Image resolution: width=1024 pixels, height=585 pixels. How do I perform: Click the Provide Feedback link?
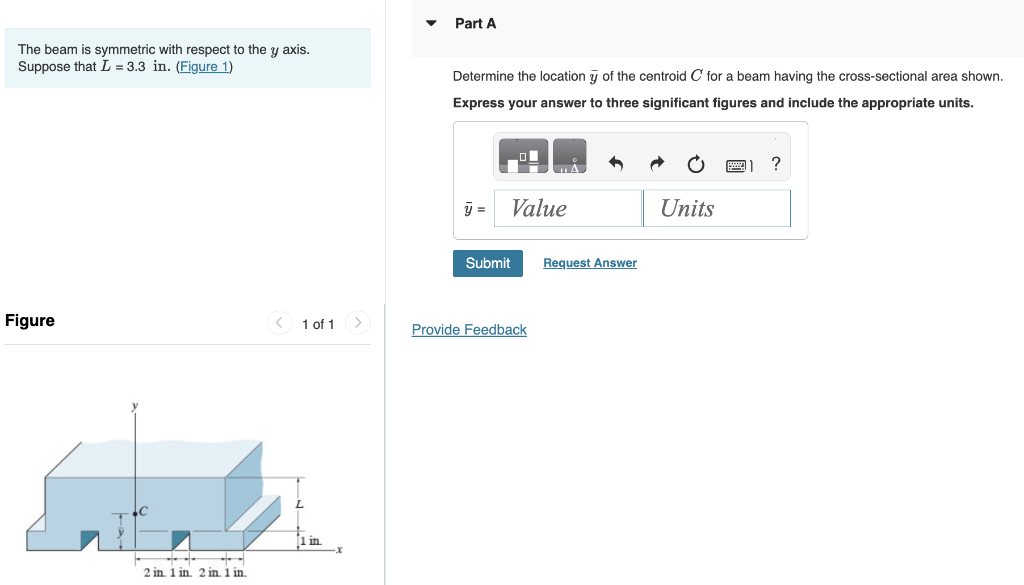tap(469, 329)
